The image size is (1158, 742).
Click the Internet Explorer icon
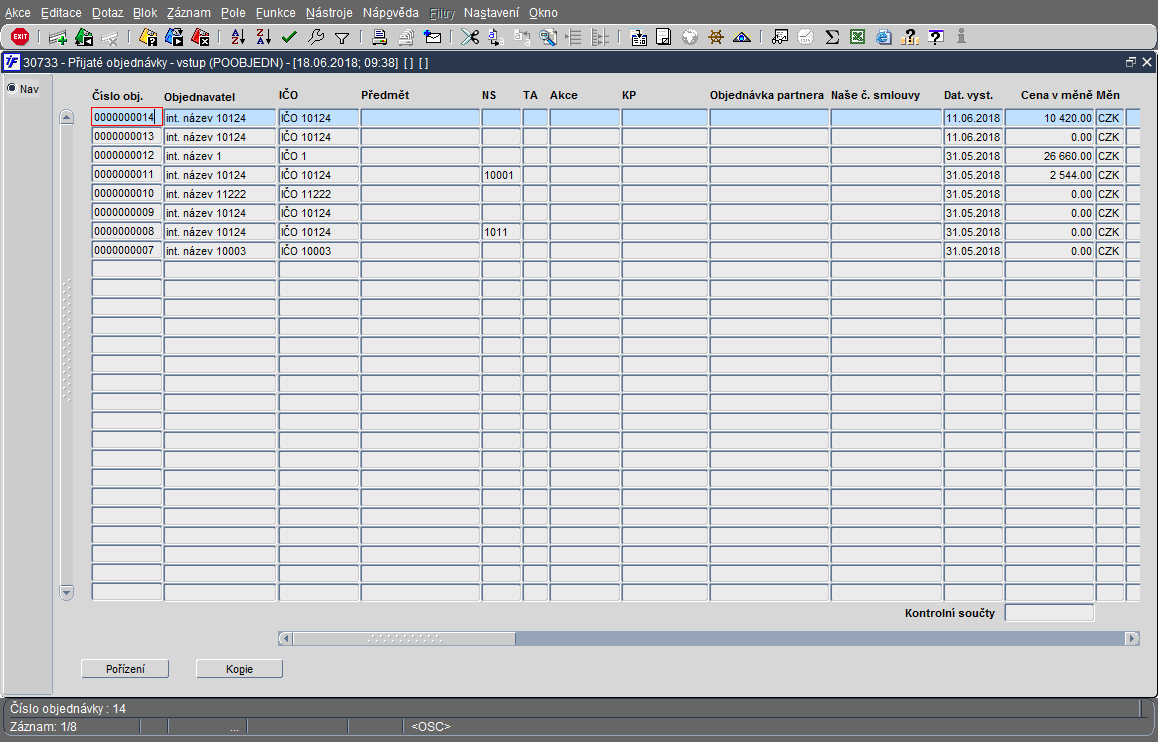(x=883, y=37)
